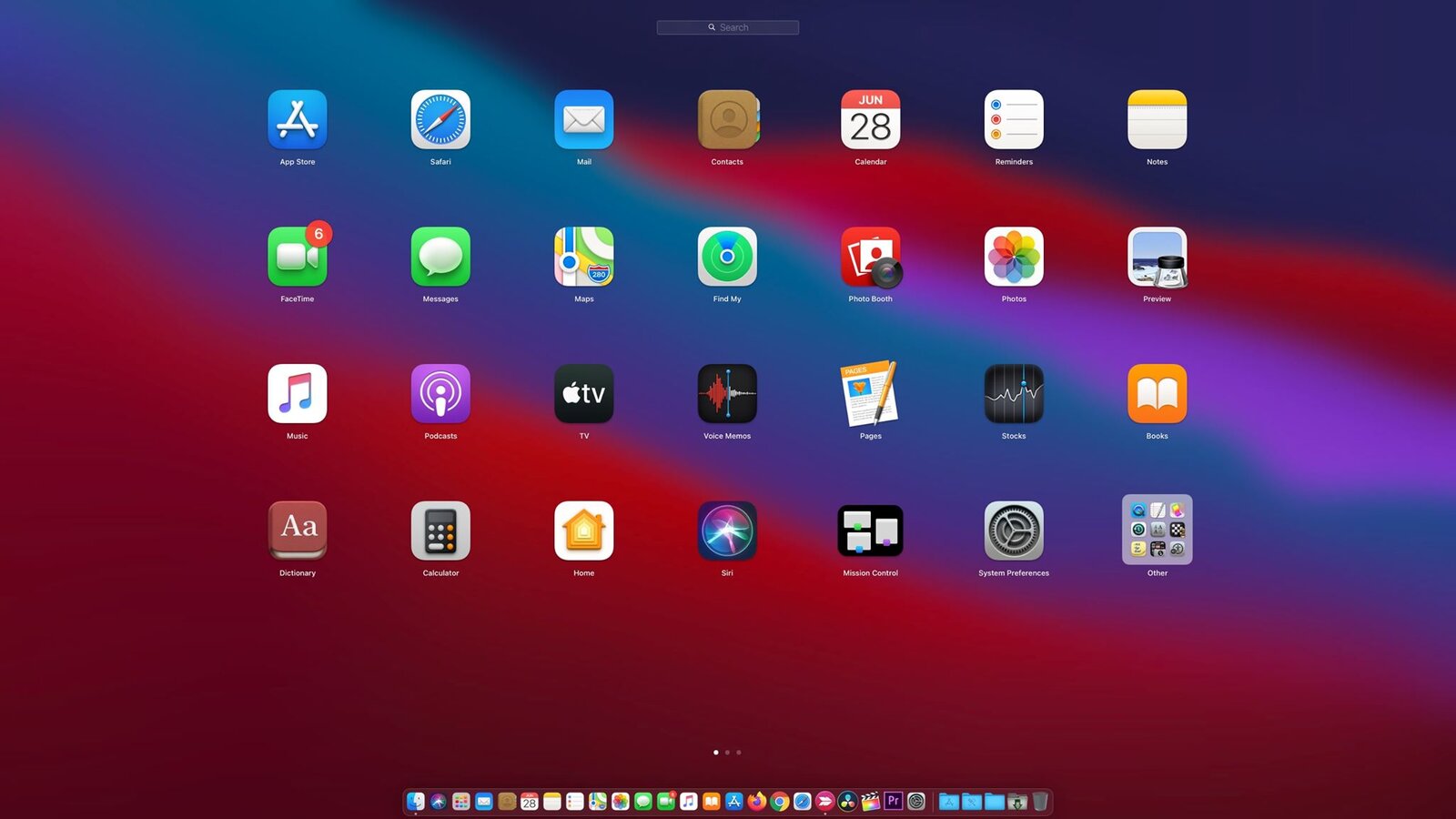Screen dimensions: 1456x819
Task: Launch Final Cut Pro from the Dock
Action: coord(871,801)
